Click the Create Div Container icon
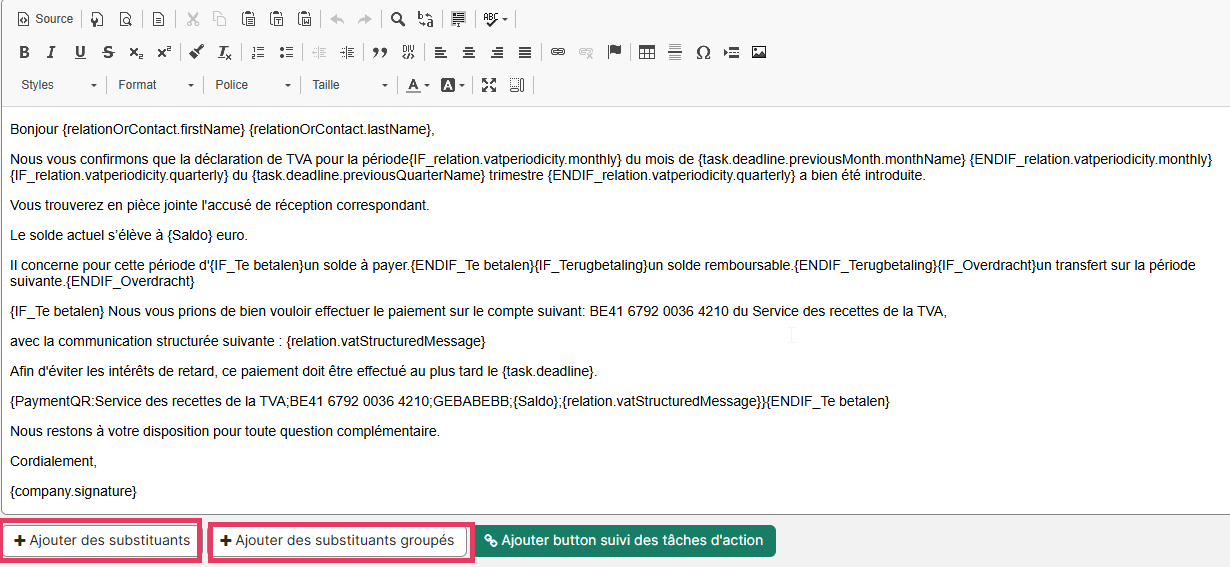Viewport: 1230px width, 567px height. point(408,52)
